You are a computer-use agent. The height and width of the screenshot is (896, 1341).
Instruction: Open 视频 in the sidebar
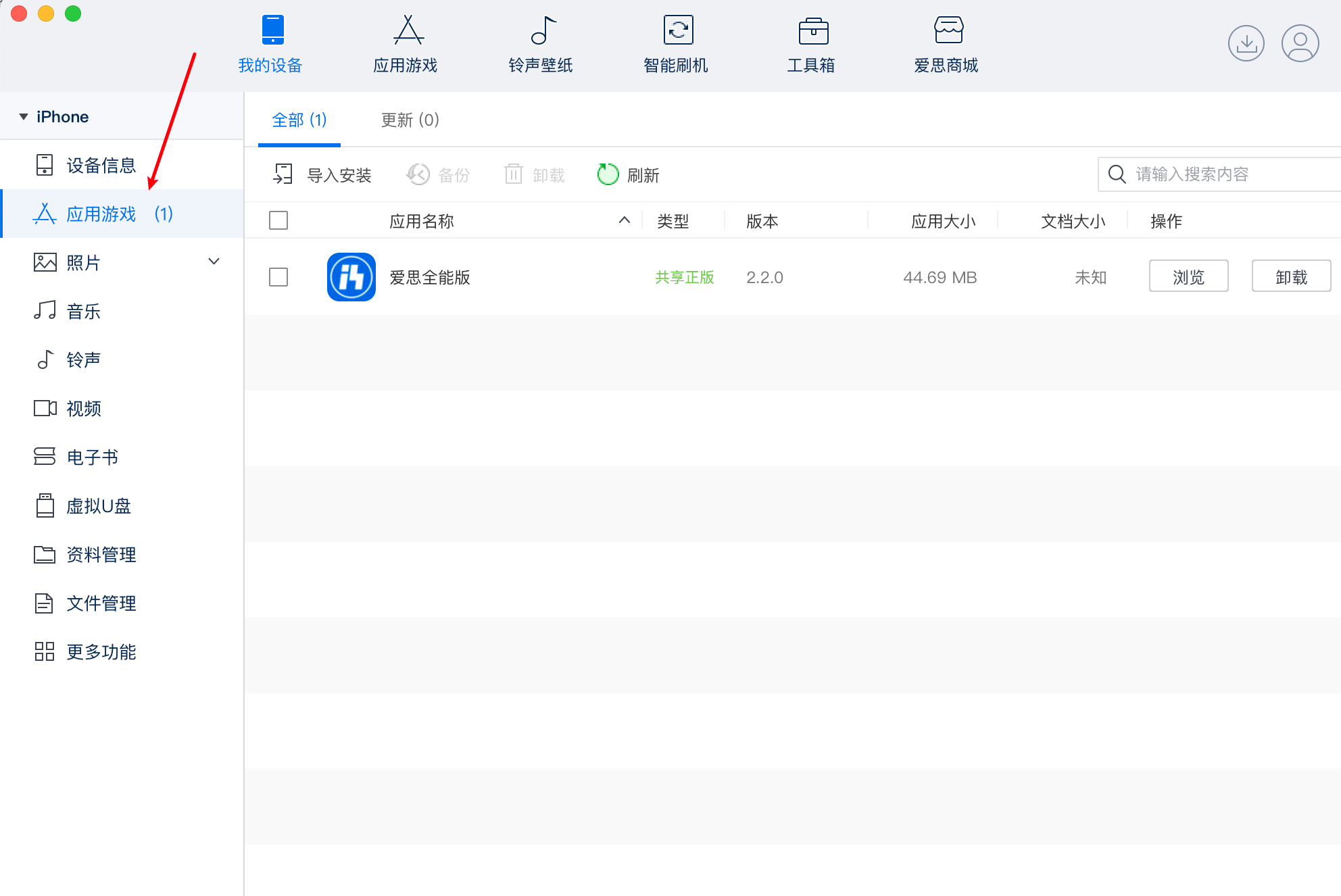click(122, 408)
